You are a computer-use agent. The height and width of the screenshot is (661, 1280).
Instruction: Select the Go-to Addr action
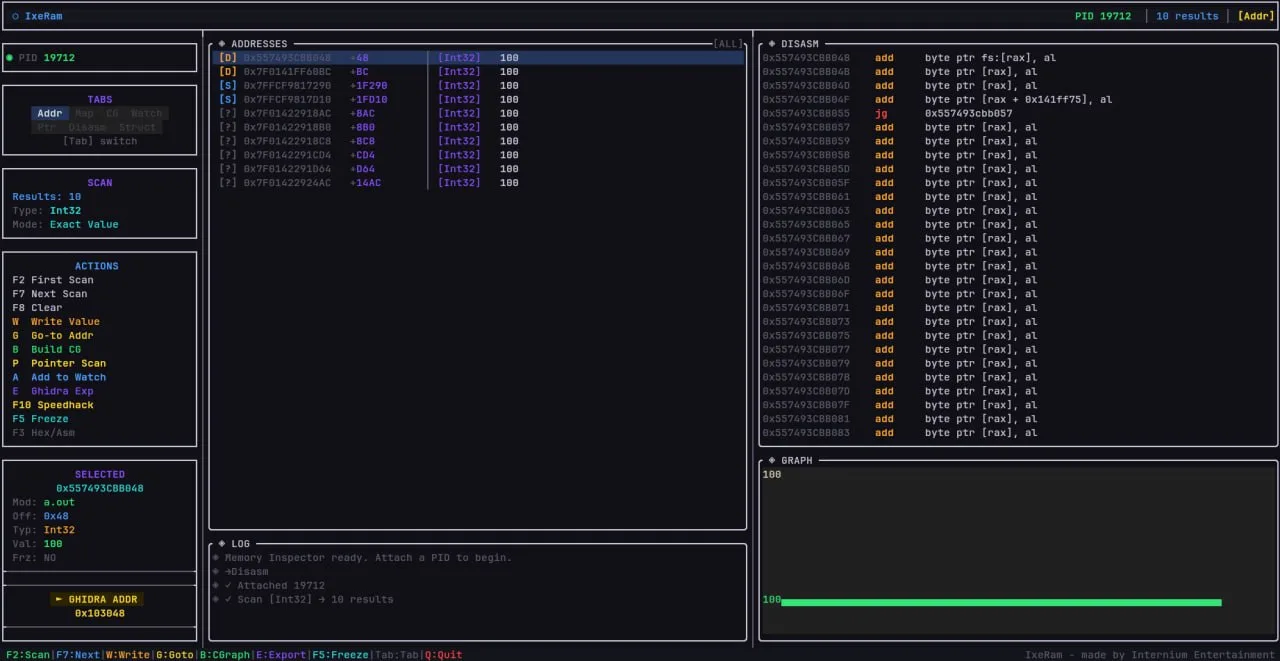pos(53,336)
